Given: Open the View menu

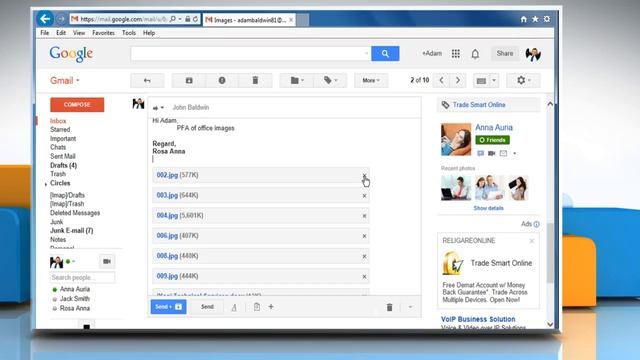Looking at the screenshot, I should click(79, 33).
